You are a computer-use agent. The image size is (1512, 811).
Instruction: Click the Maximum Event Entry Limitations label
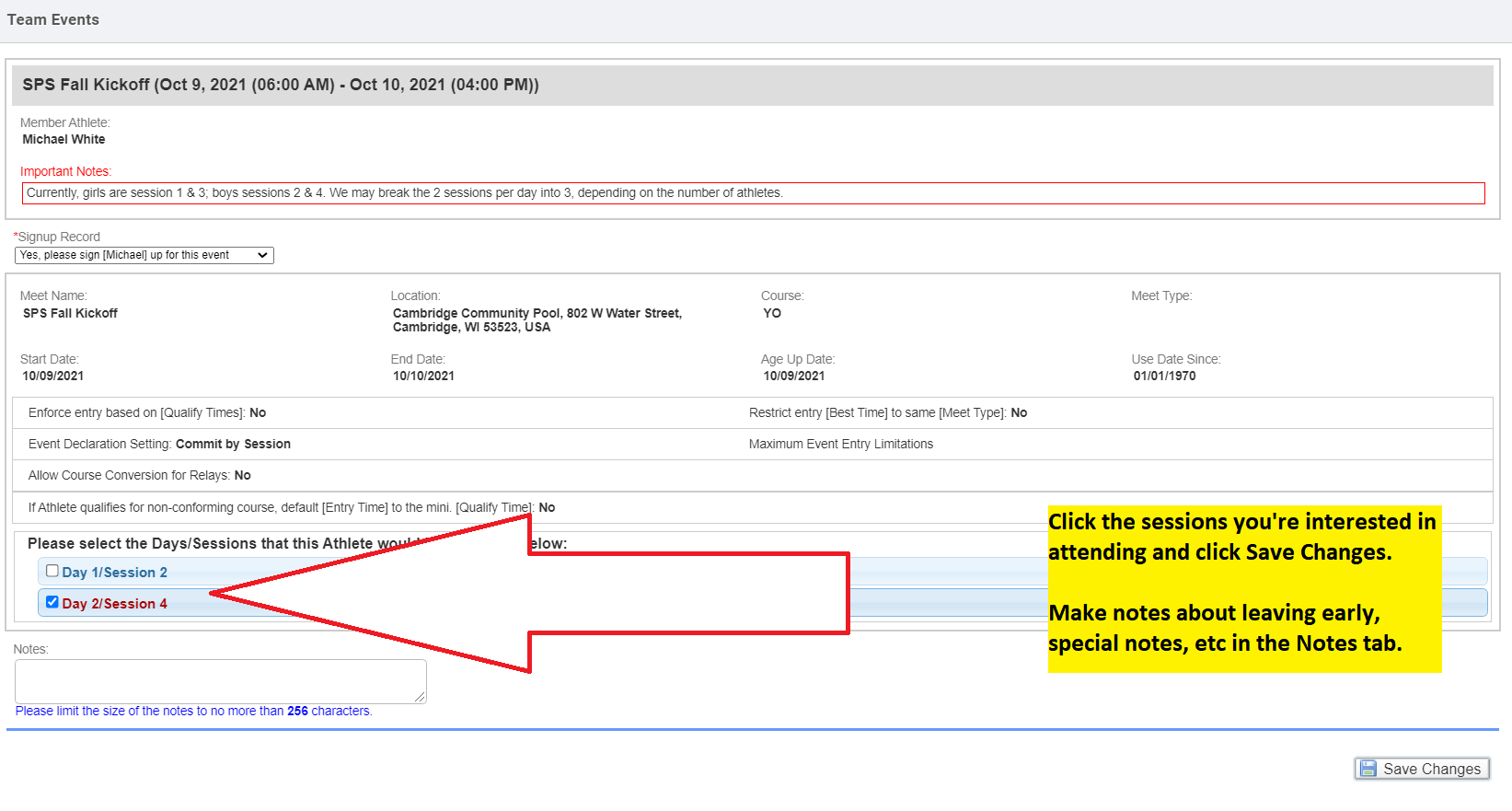(x=840, y=444)
